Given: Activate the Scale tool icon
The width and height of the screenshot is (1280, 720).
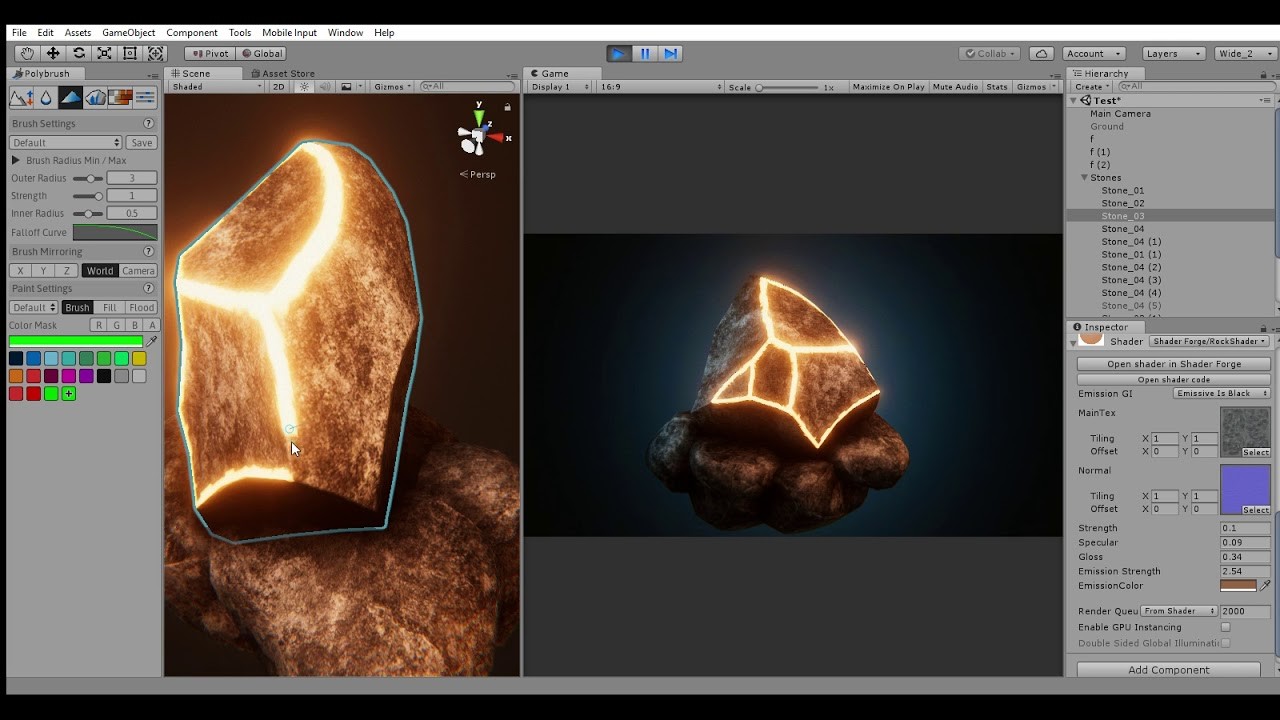Looking at the screenshot, I should [104, 53].
